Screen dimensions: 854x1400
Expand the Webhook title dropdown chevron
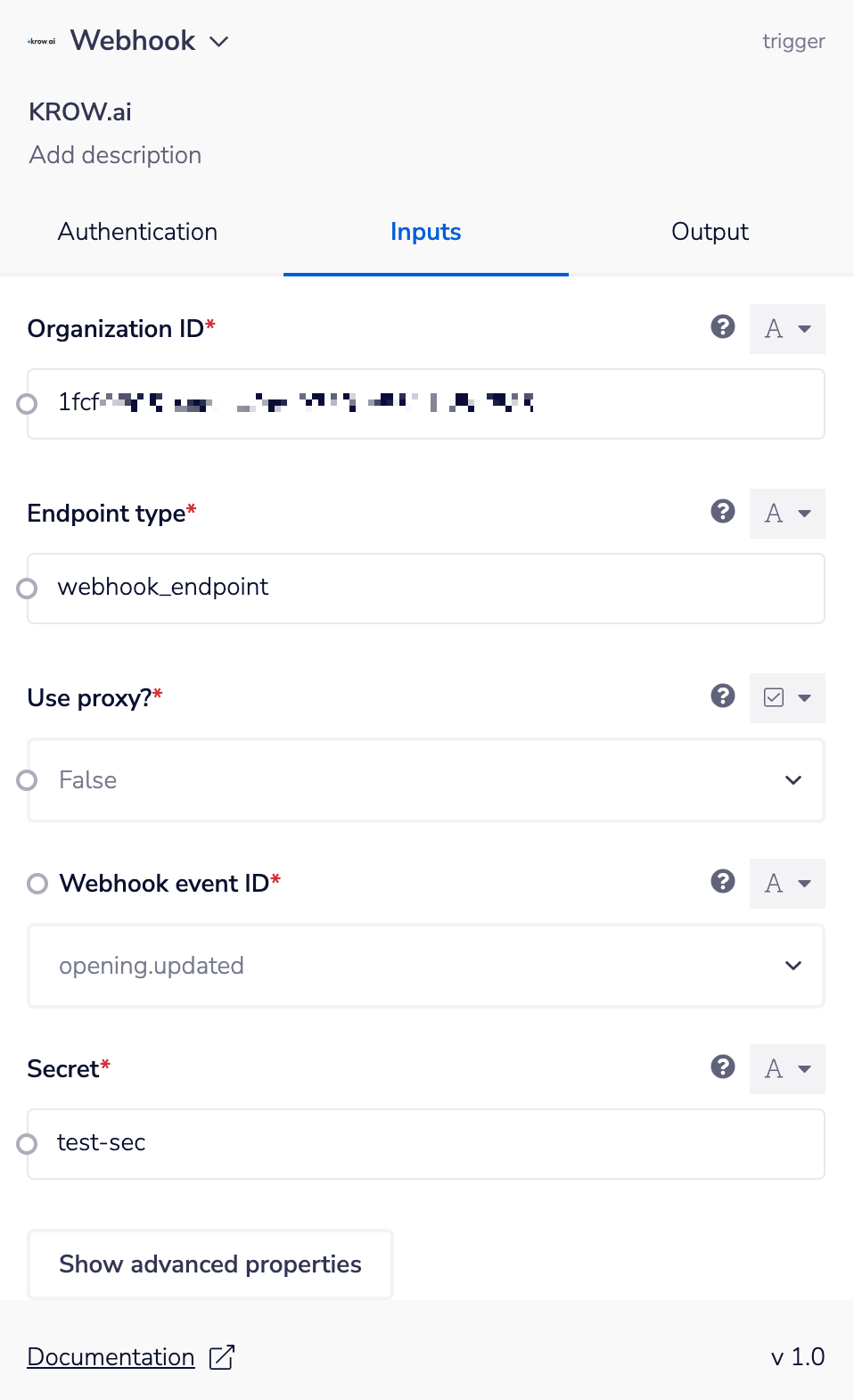(219, 42)
